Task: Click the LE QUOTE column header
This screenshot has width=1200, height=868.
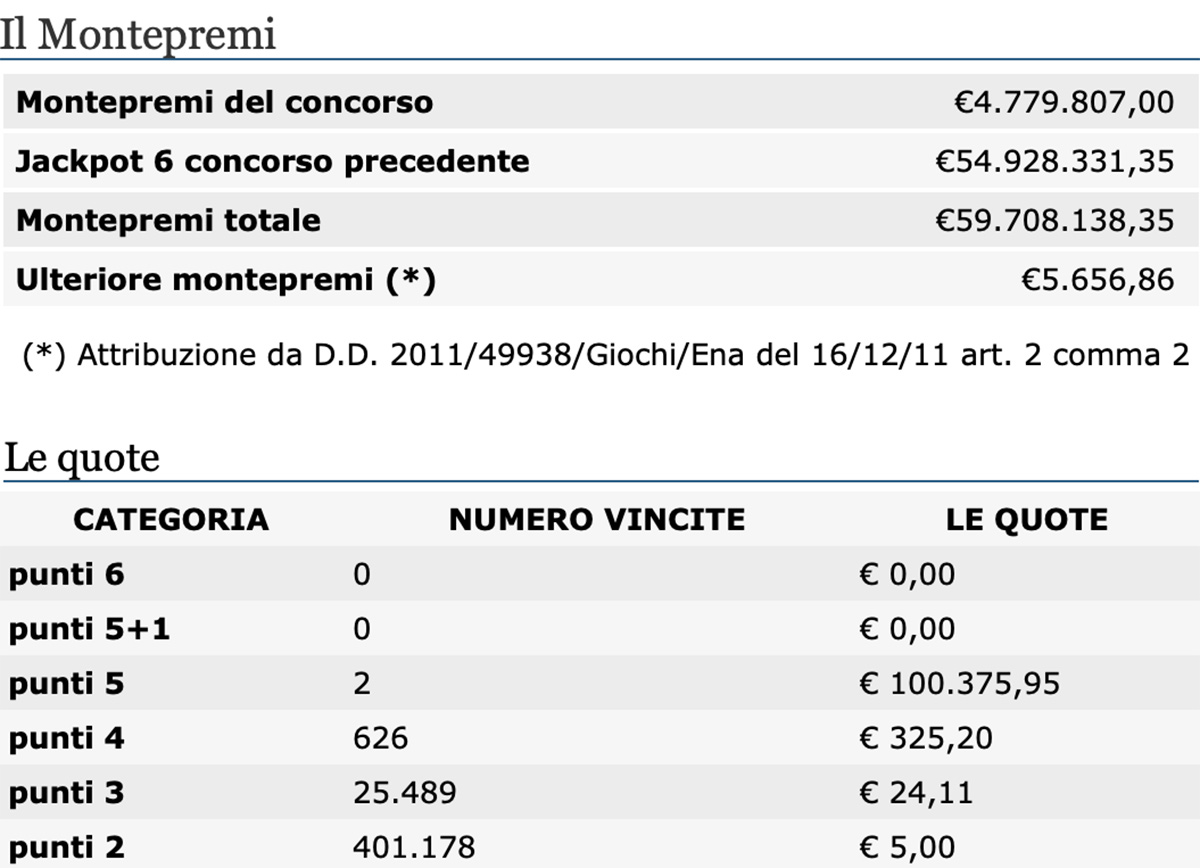Action: 1027,519
